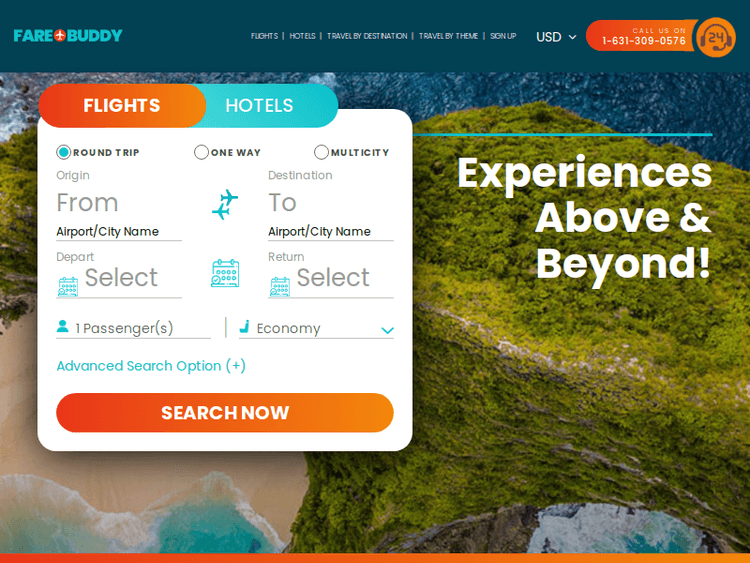This screenshot has height=563, width=750.
Task: Click the calendar icon in the Depart field
Action: point(68,287)
